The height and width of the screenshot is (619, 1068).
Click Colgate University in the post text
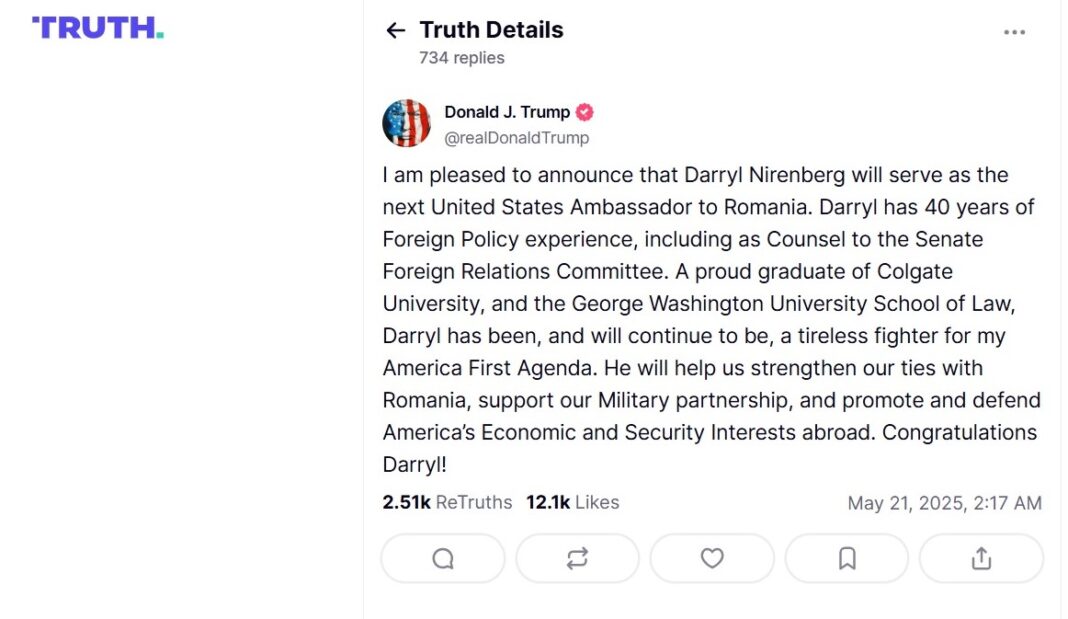(x=914, y=271)
